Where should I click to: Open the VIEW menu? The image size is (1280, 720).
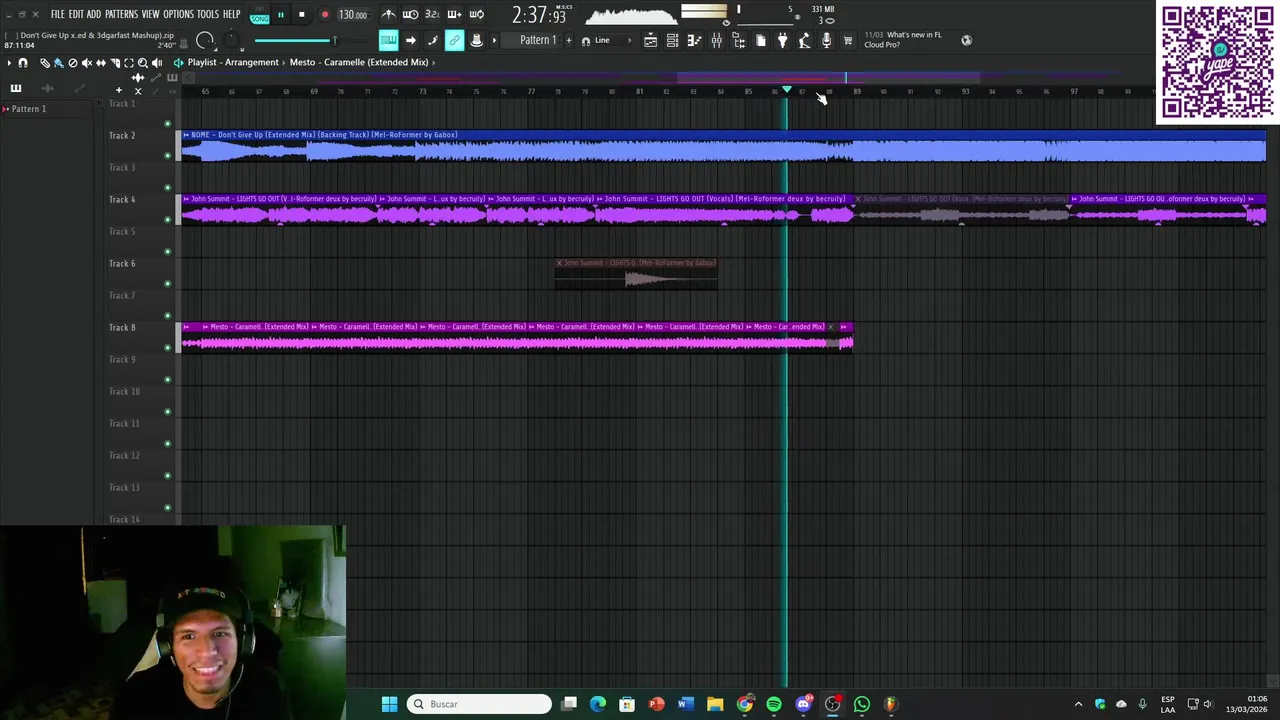click(x=150, y=14)
